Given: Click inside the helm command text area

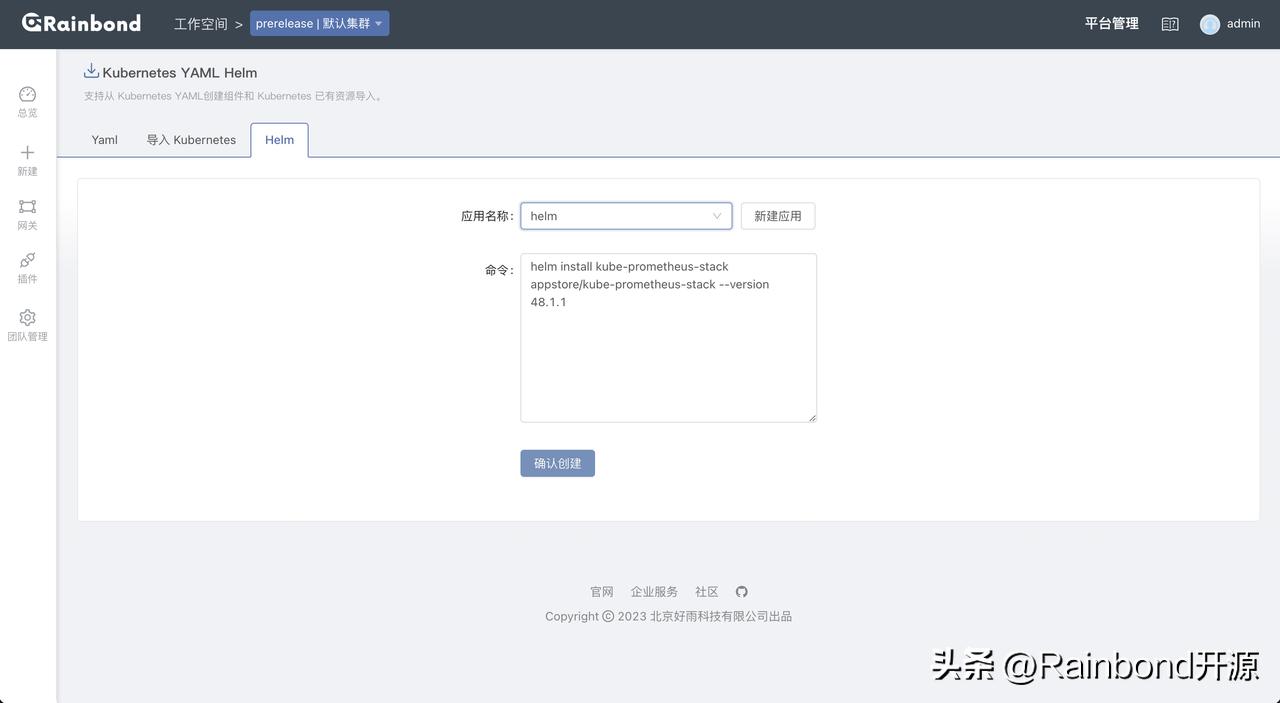Looking at the screenshot, I should point(668,335).
